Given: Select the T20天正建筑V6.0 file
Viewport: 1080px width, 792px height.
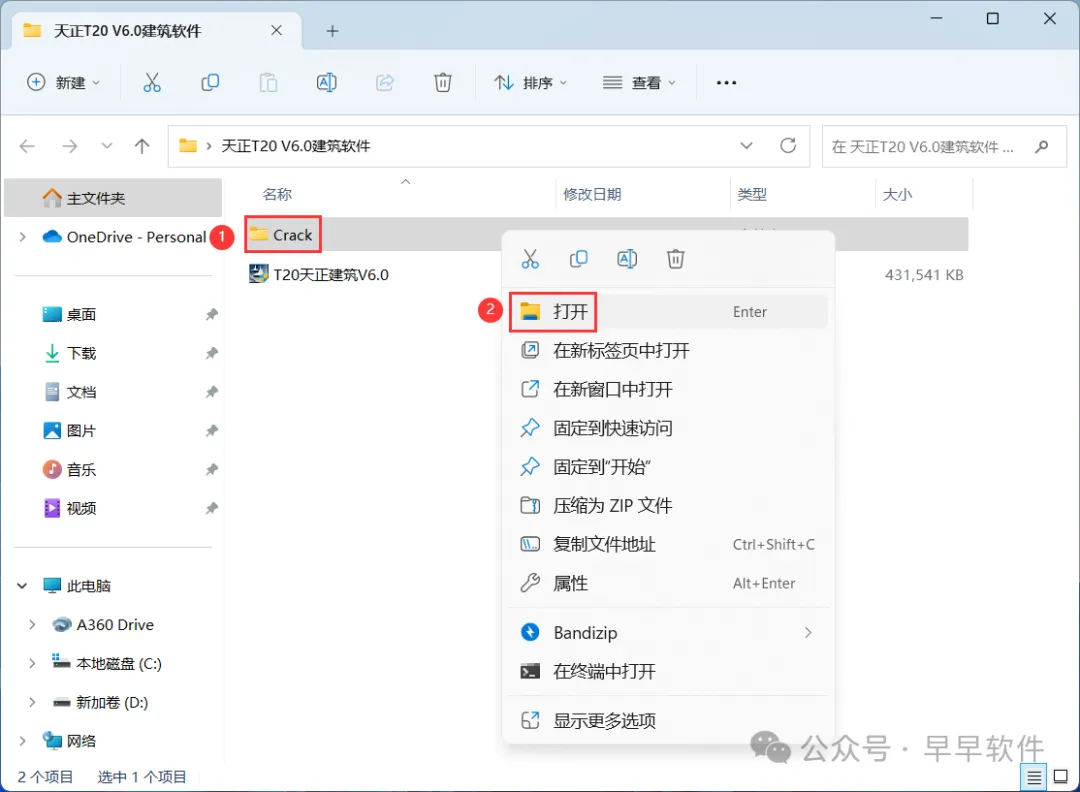Looking at the screenshot, I should click(x=319, y=275).
